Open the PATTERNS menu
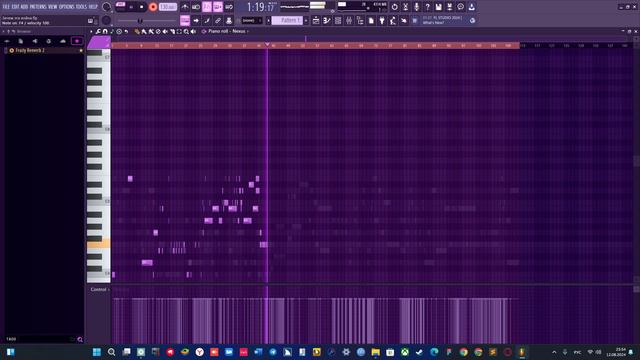The height and width of the screenshot is (360, 640). tap(38, 7)
